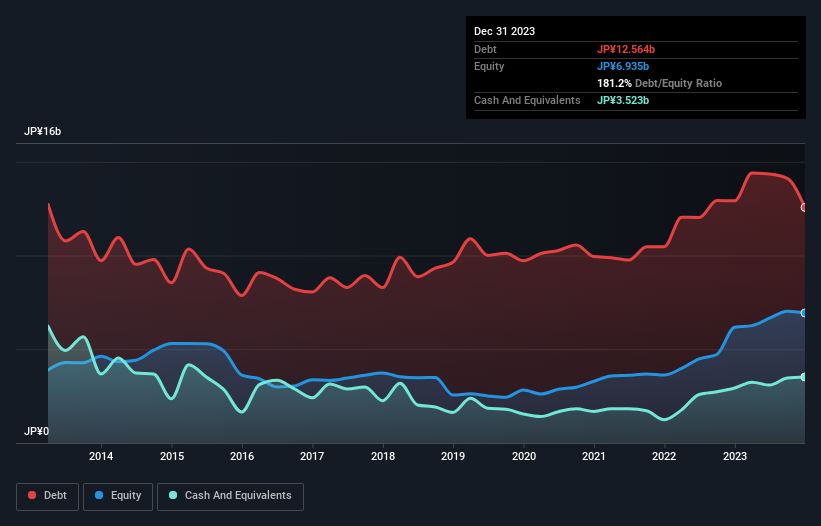Click the tooltip Debt row label

tap(485, 49)
